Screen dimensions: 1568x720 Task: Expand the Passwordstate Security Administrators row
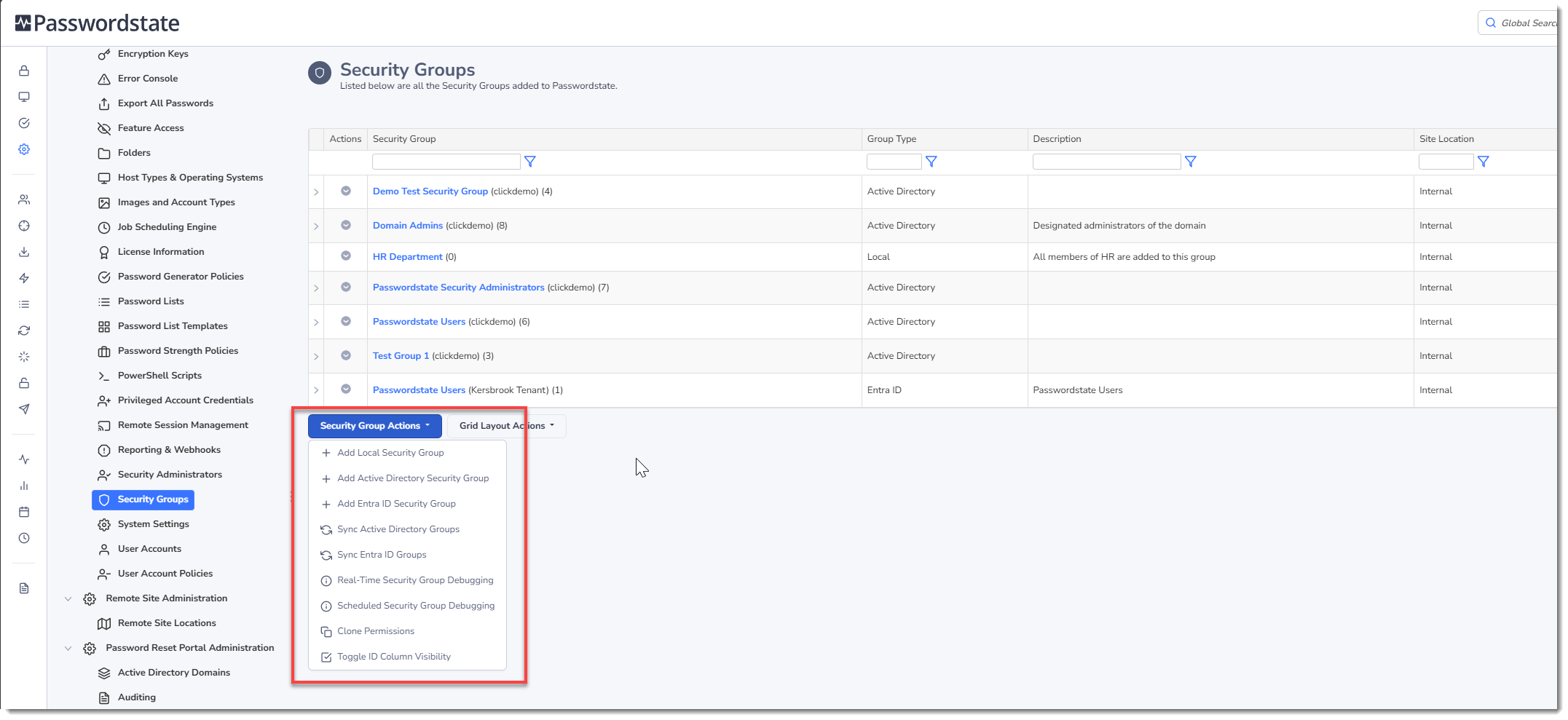tap(316, 288)
